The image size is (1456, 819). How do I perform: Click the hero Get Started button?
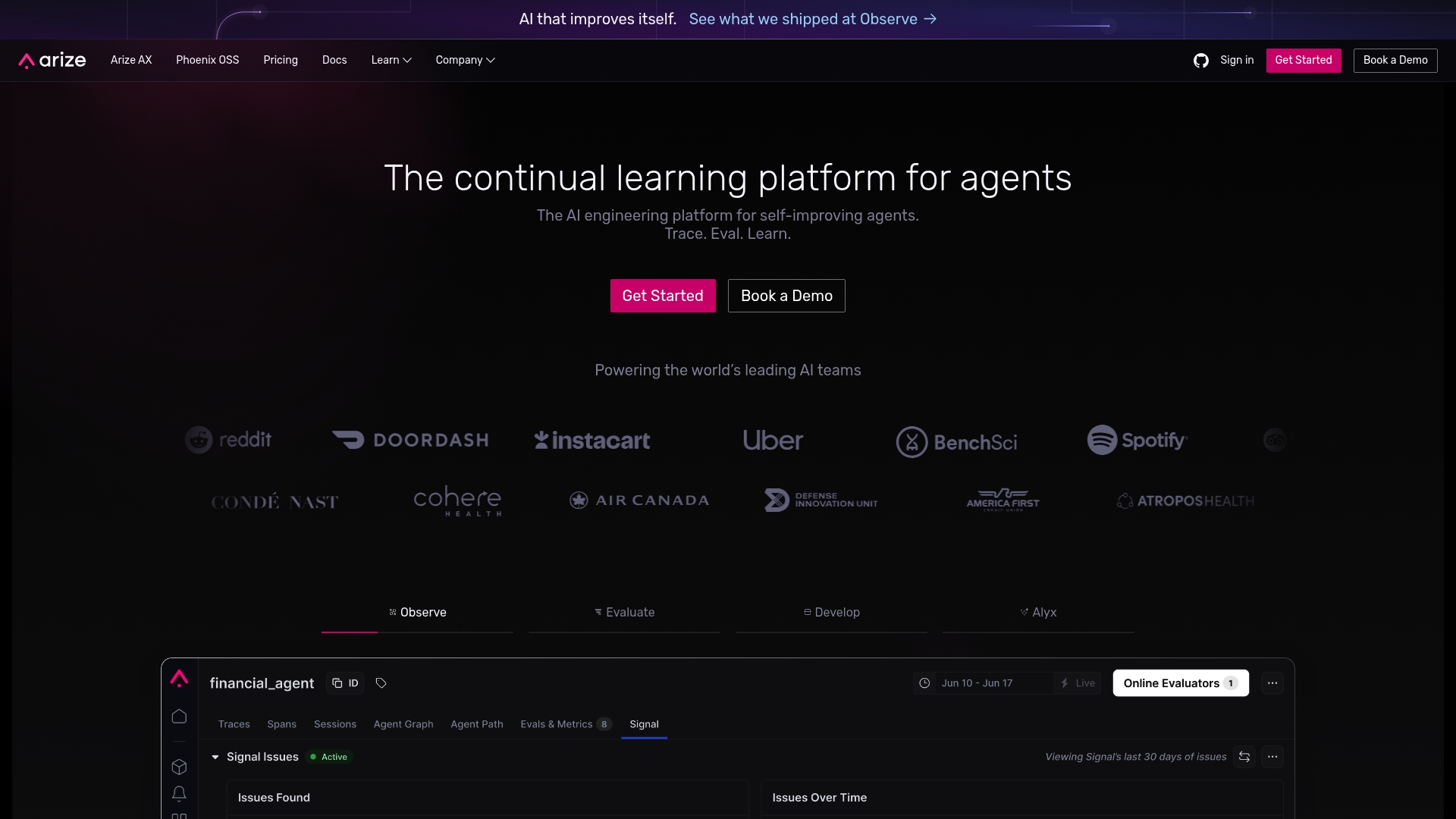(663, 296)
